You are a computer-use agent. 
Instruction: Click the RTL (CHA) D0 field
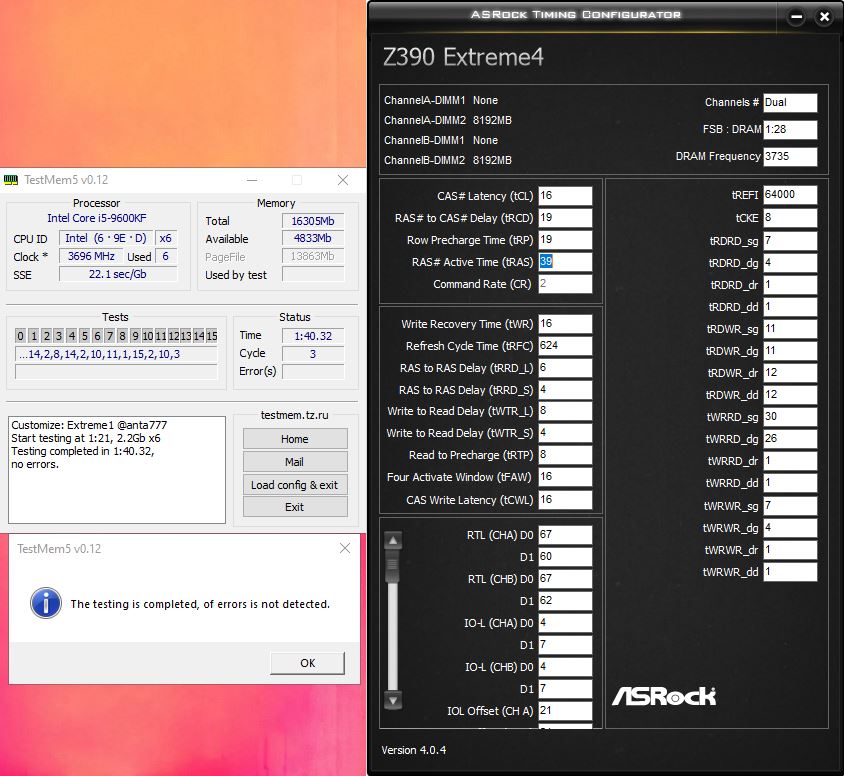tap(565, 534)
